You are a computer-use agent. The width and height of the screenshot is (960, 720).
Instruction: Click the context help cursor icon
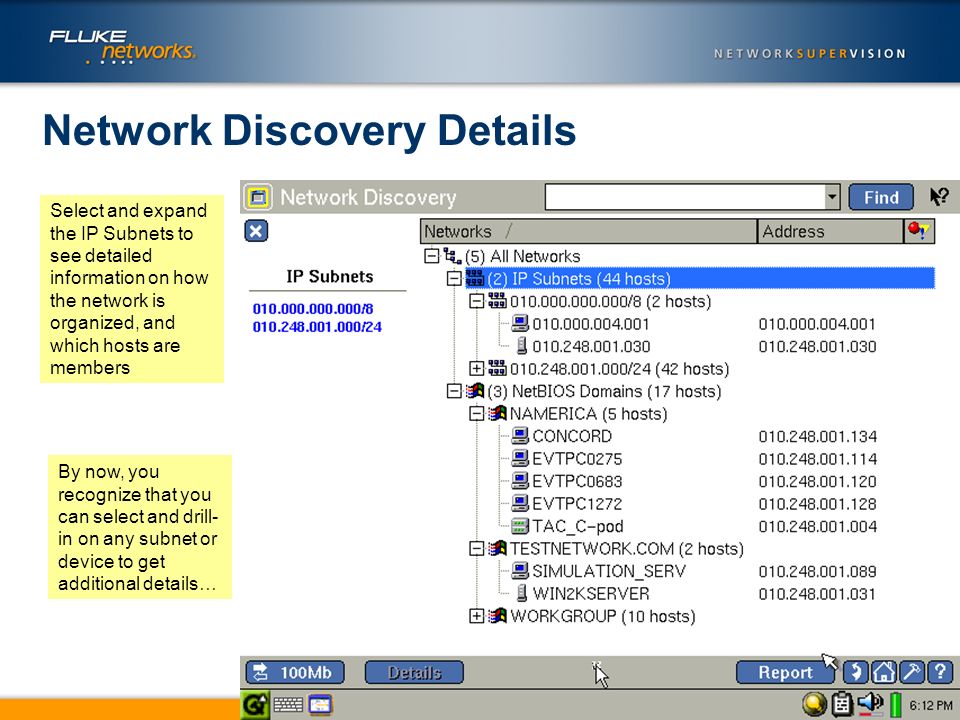point(939,197)
